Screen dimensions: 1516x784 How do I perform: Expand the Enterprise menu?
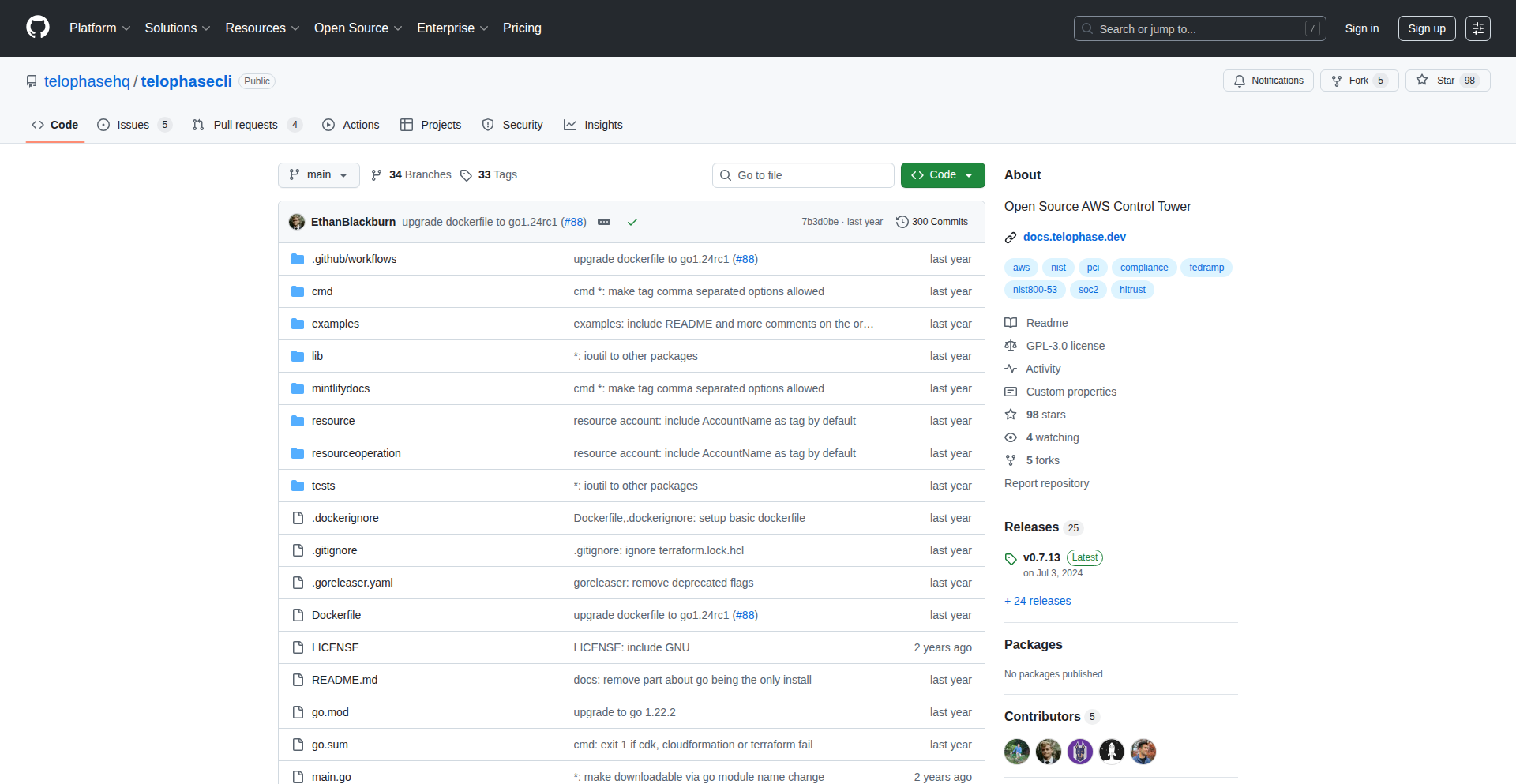coord(452,28)
